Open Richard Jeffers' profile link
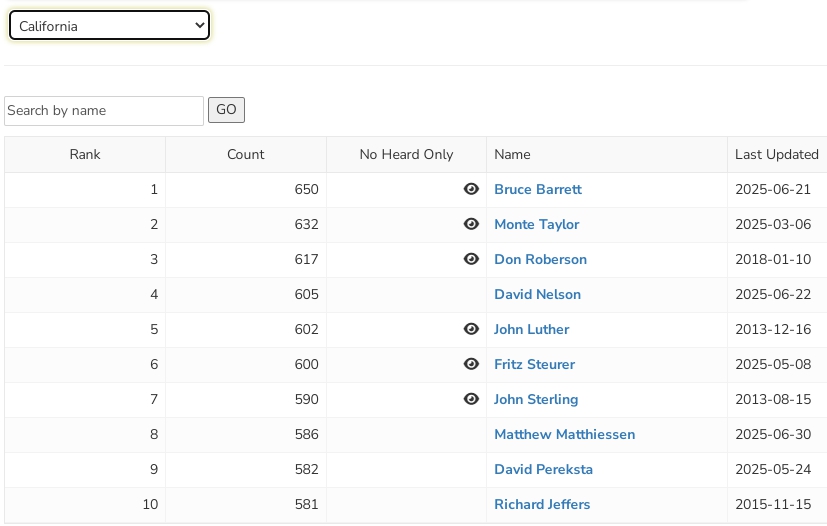 542,504
